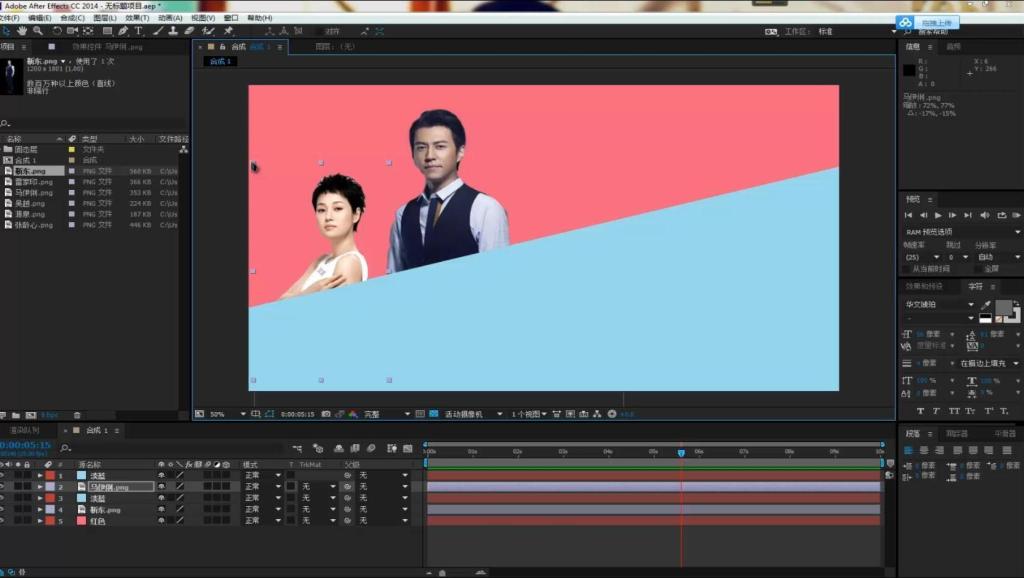Hide layer 4 靳东.png using its eye toggle

click(3, 509)
